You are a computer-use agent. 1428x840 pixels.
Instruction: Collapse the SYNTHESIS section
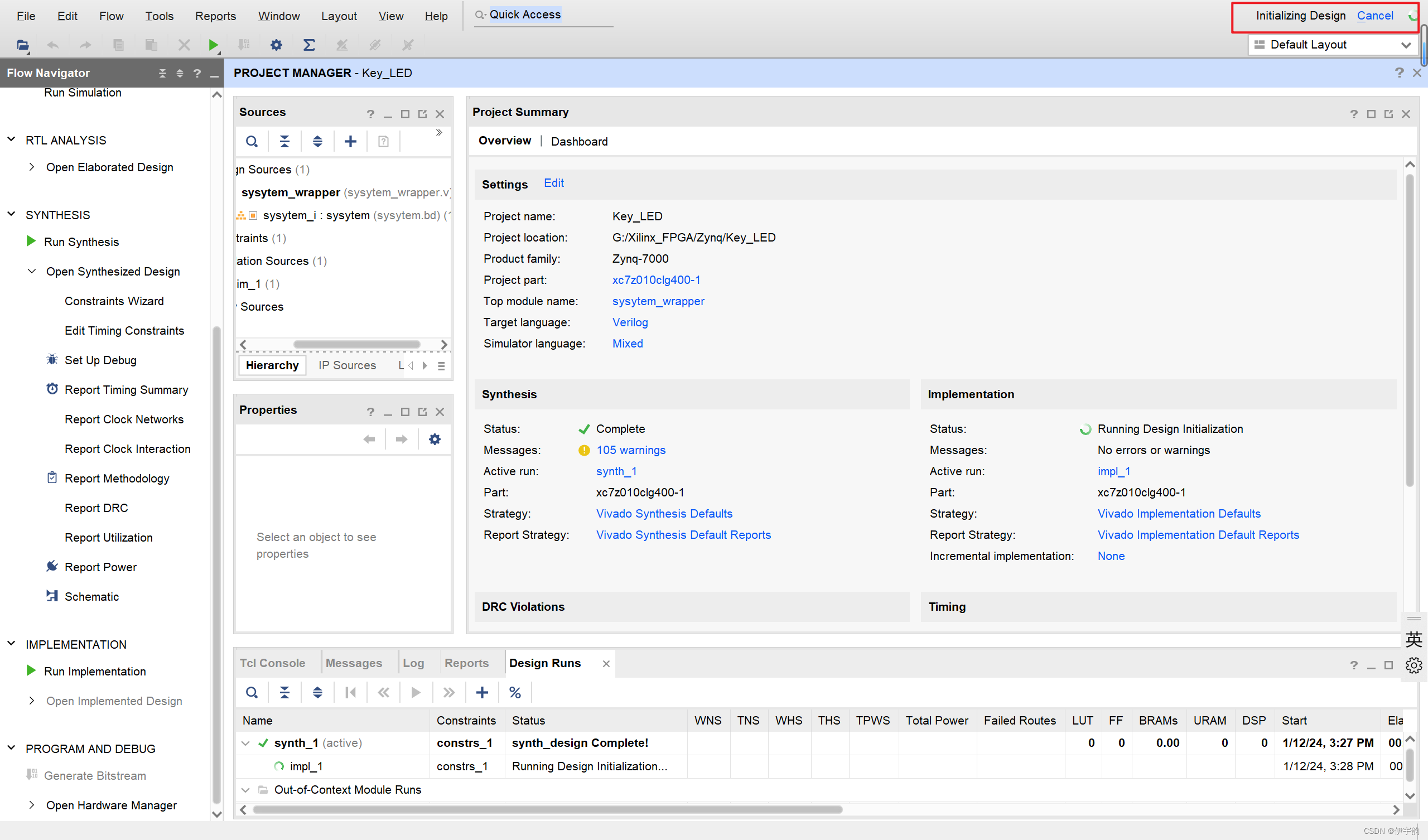tap(11, 214)
